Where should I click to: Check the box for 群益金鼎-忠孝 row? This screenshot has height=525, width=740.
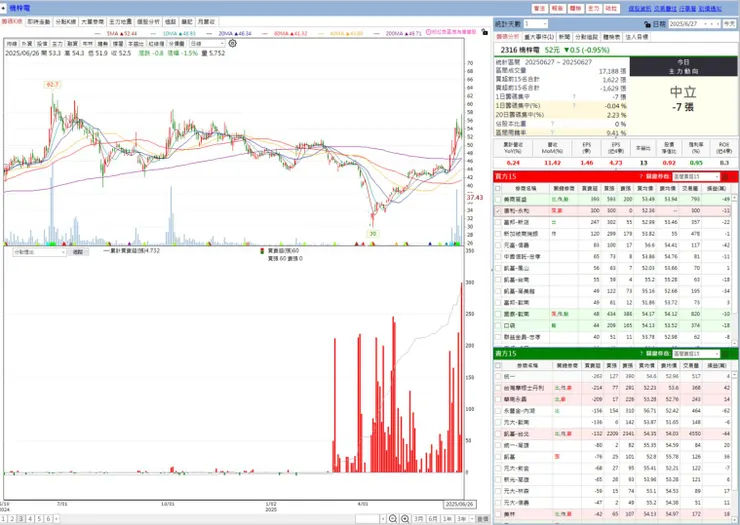[x=498, y=337]
